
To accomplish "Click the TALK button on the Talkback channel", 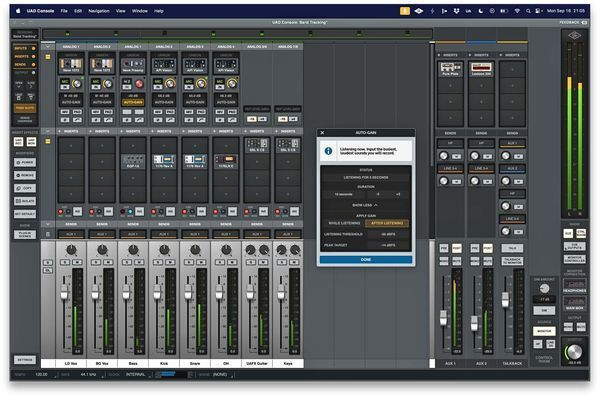I will click(512, 248).
